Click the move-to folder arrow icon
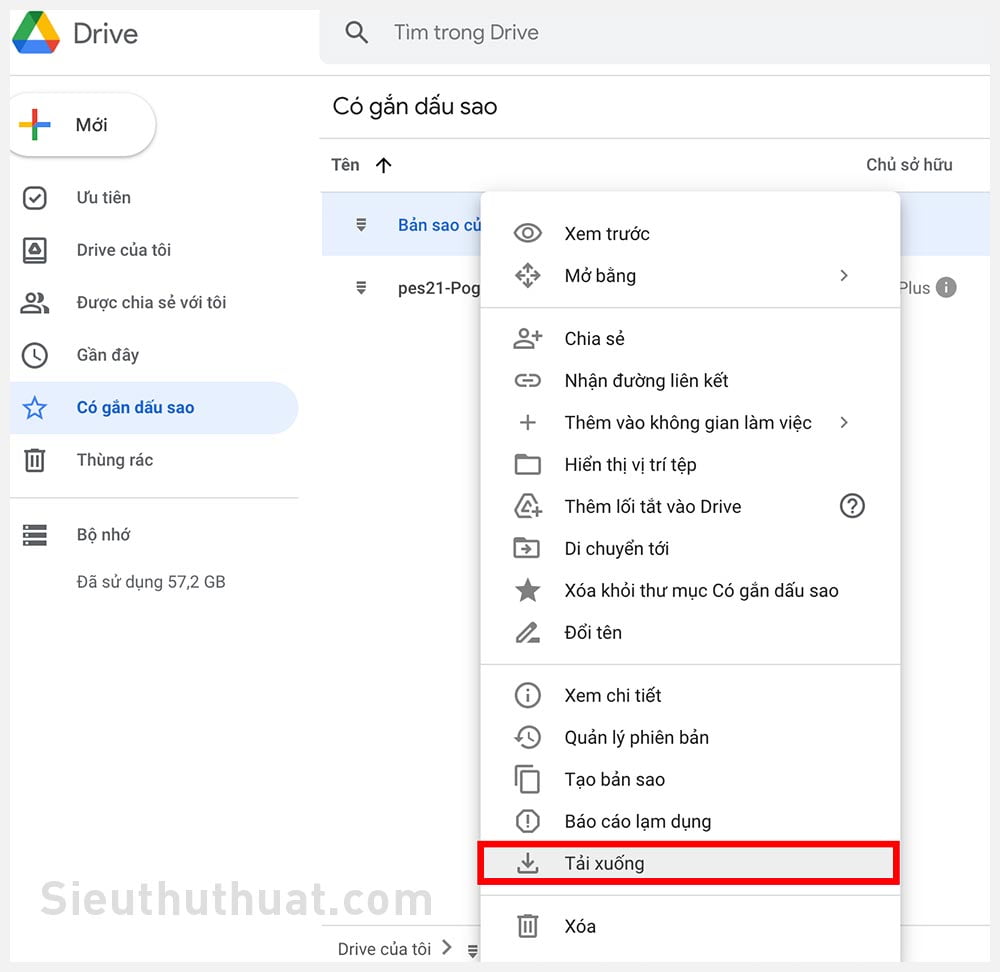This screenshot has height=972, width=1000. (527, 548)
